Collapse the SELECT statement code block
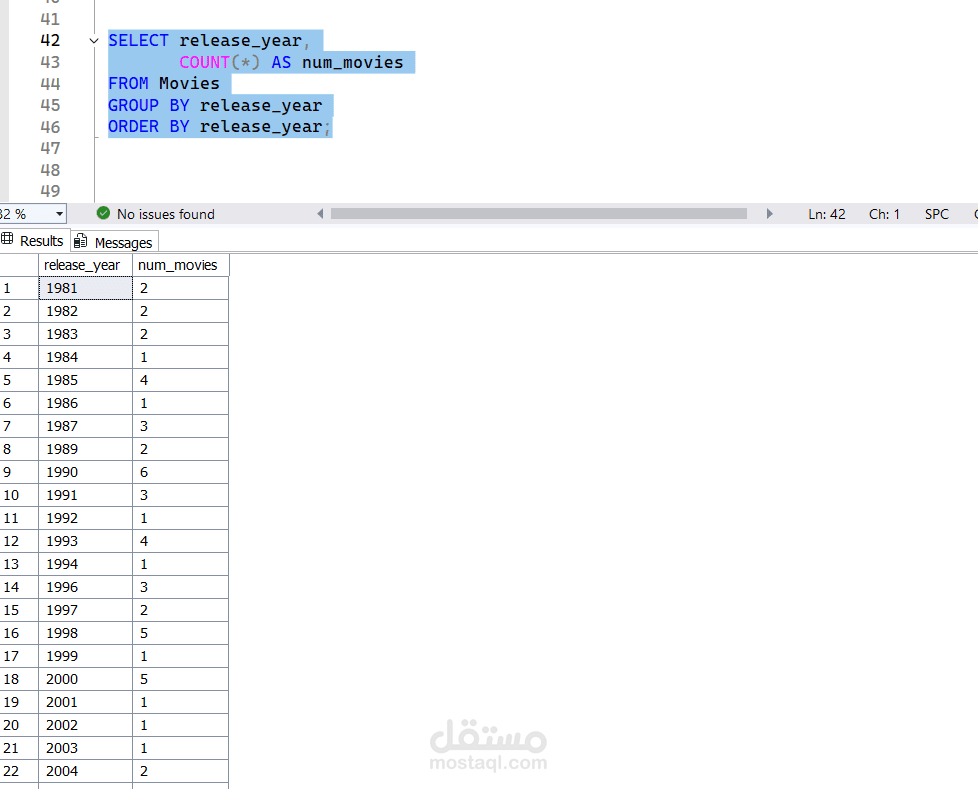Image resolution: width=978 pixels, height=789 pixels. (94, 41)
